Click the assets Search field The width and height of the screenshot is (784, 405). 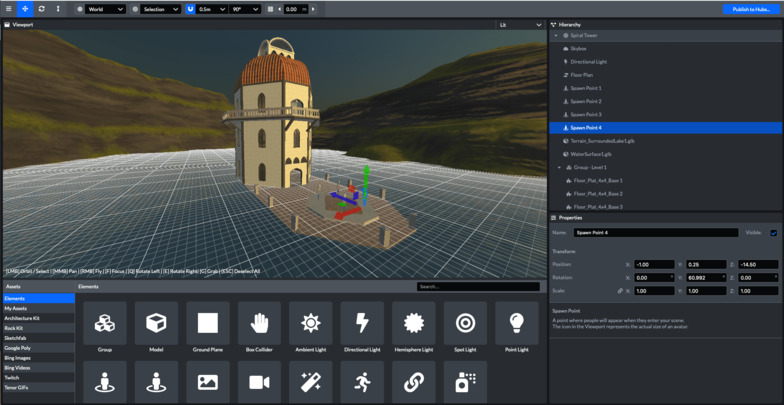pyautogui.click(x=478, y=287)
